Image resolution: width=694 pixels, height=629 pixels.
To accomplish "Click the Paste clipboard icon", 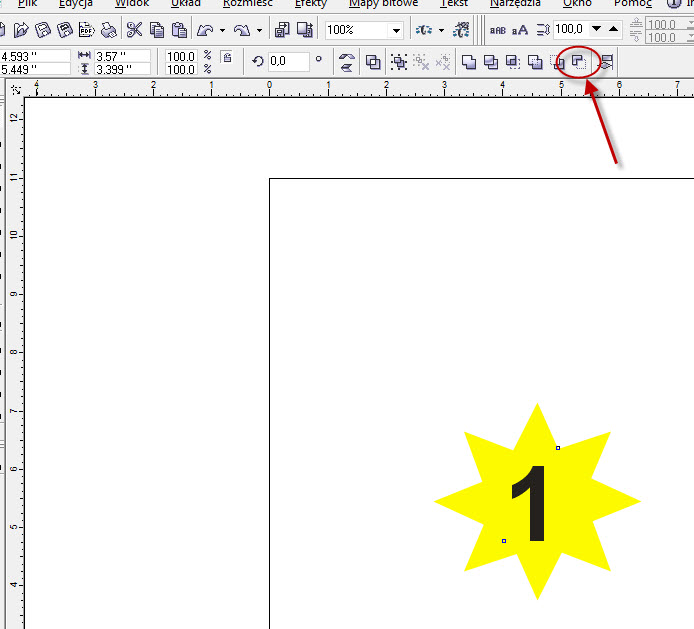I will coord(179,30).
